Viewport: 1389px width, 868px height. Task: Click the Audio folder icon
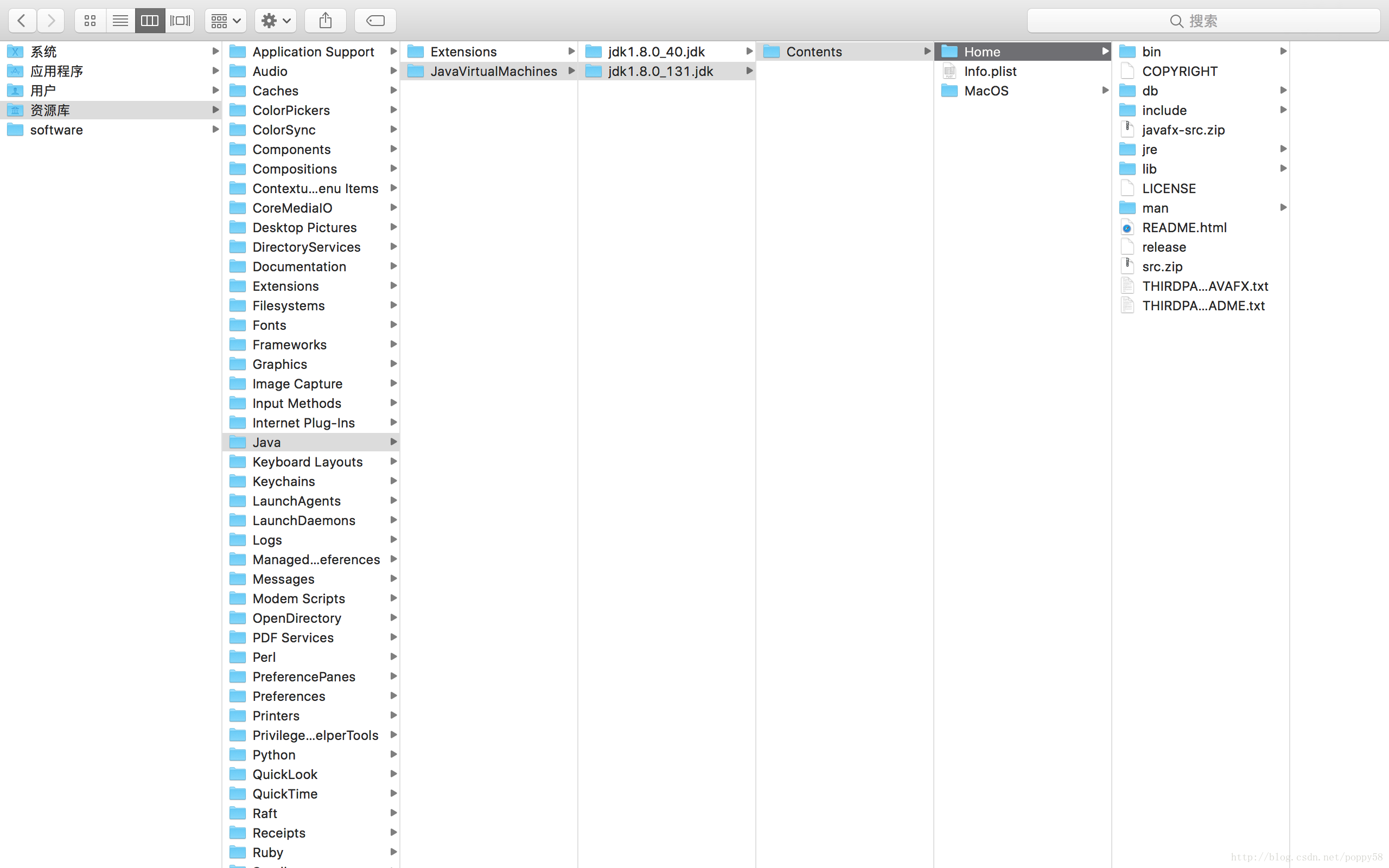point(238,71)
